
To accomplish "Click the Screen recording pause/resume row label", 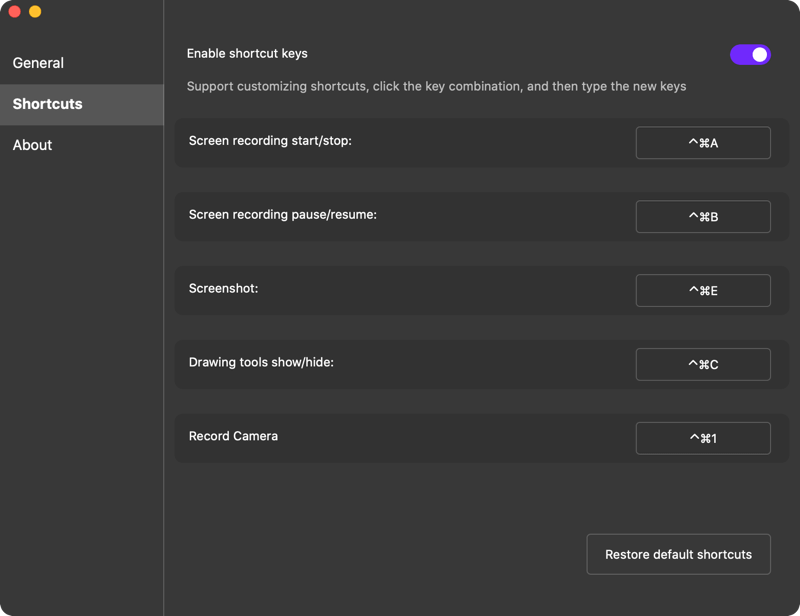I will click(x=283, y=215).
